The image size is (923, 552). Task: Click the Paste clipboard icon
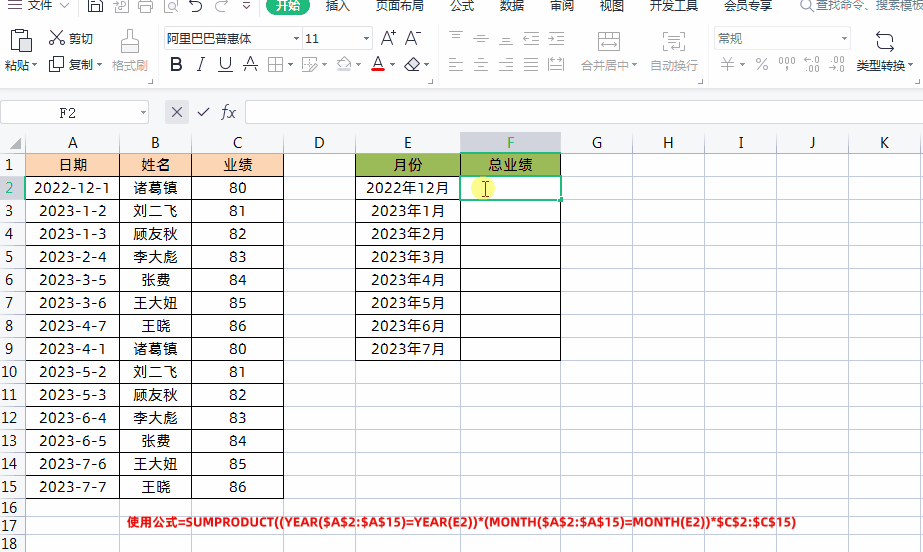coord(21,41)
